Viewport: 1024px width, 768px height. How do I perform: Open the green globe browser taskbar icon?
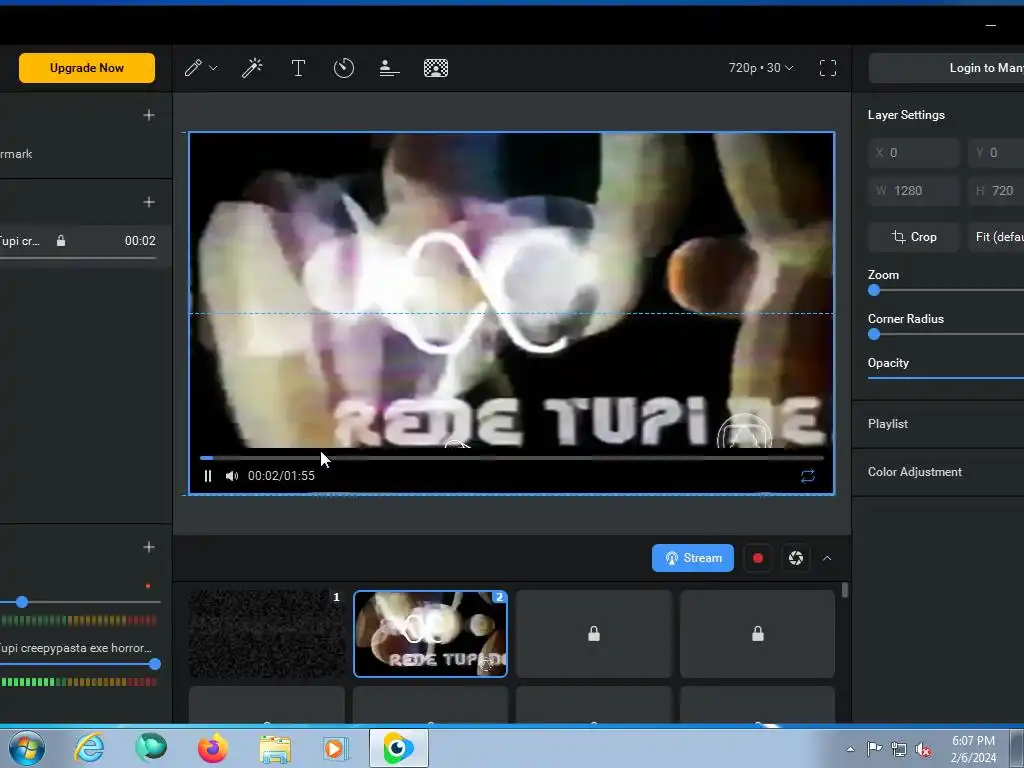[x=151, y=748]
